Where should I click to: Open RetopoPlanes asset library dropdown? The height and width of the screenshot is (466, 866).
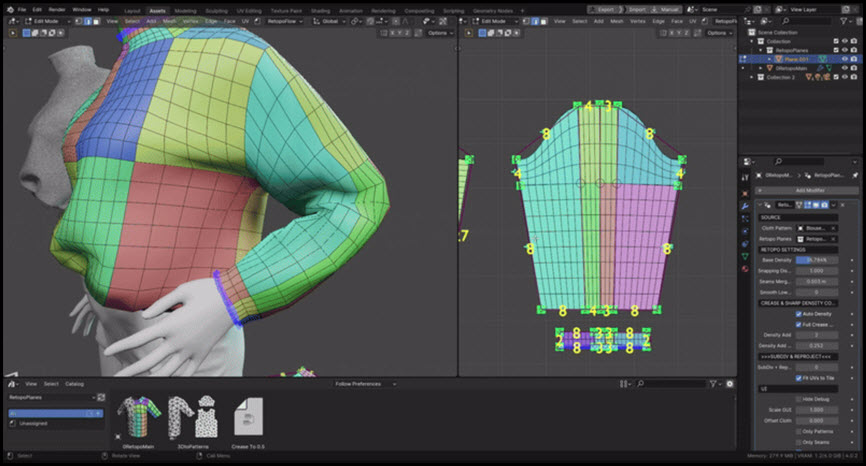pyautogui.click(x=52, y=398)
